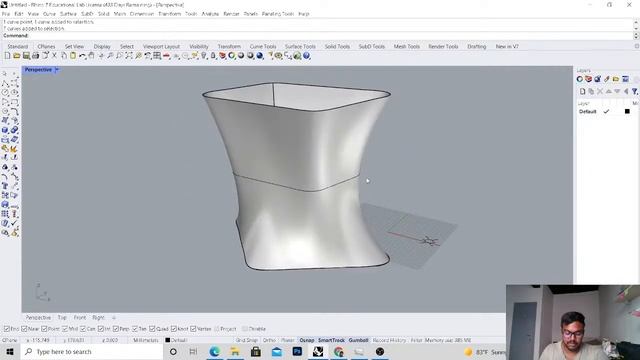The height and width of the screenshot is (360, 640).
Task: Click the Windows taskbar search box
Action: coord(92,351)
